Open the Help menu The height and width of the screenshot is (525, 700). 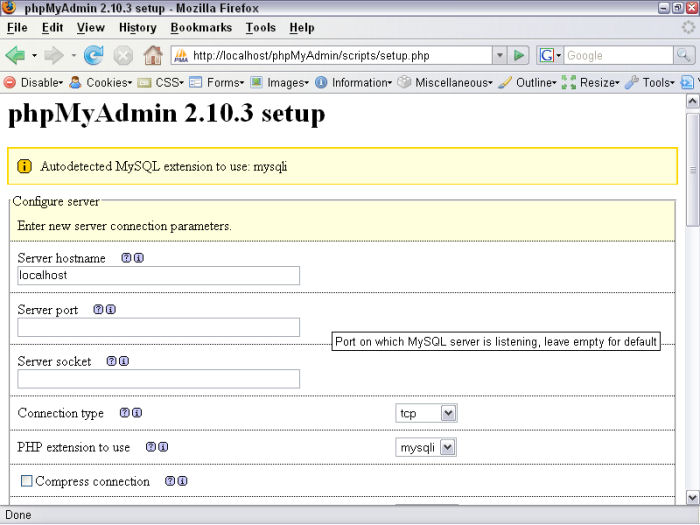pos(302,28)
